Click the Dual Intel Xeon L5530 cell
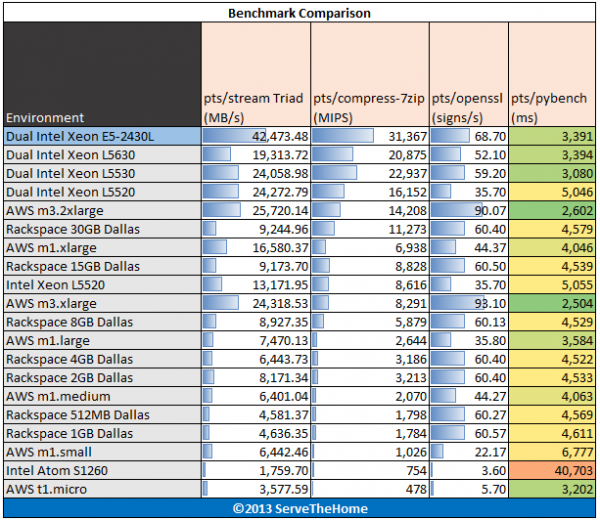 pyautogui.click(x=103, y=173)
